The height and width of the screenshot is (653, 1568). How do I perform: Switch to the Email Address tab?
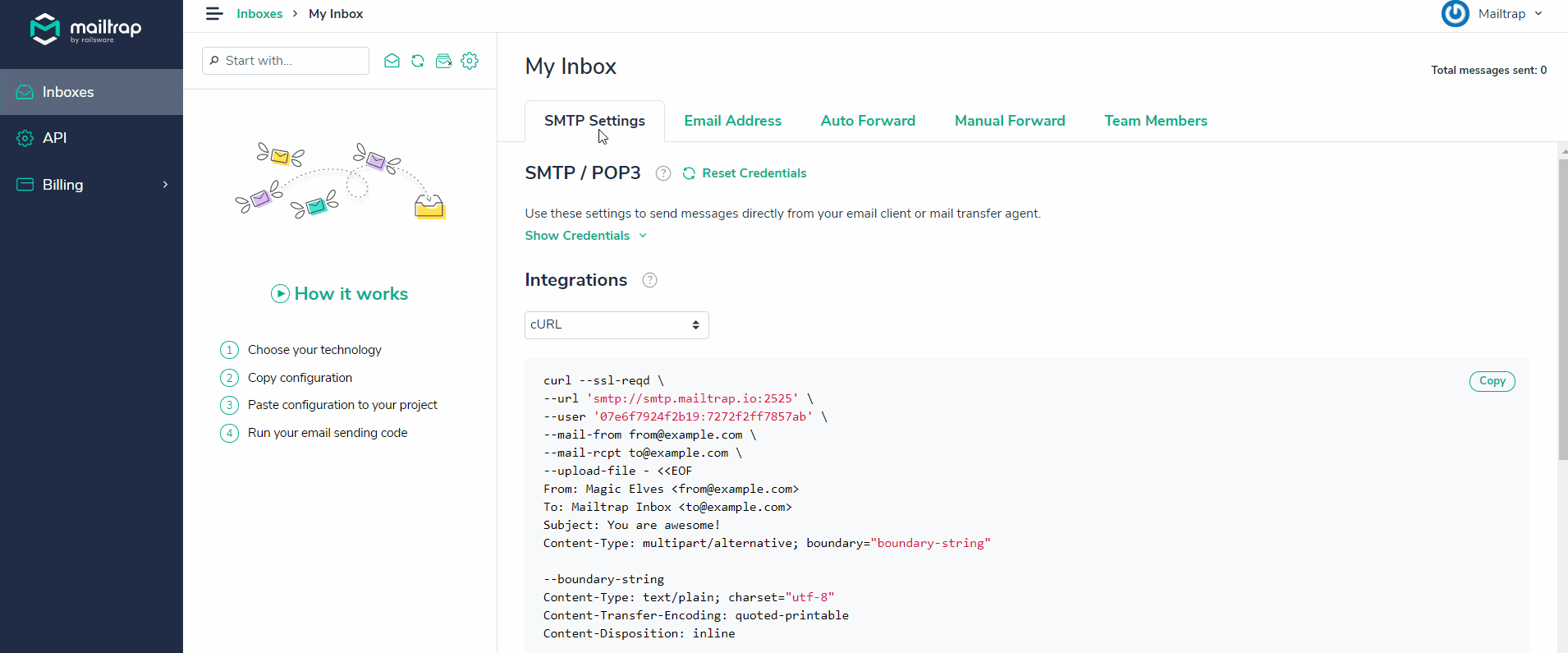pos(732,121)
